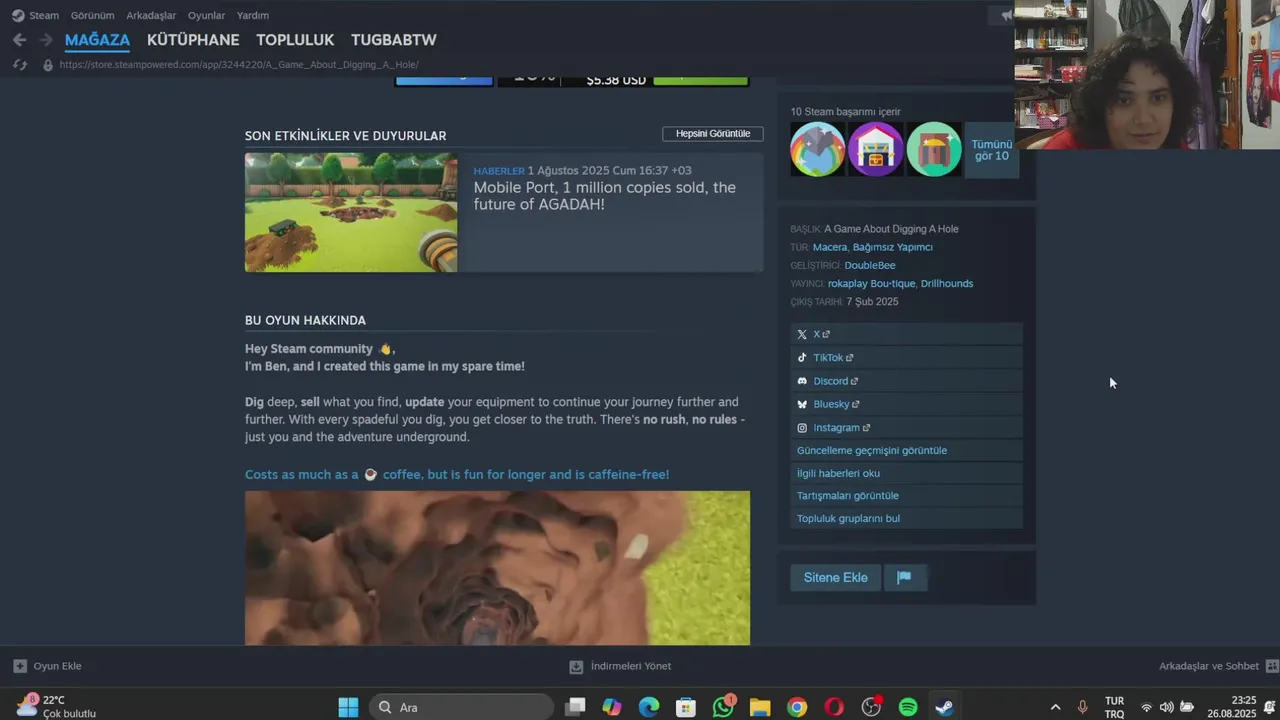Image resolution: width=1280 pixels, height=720 pixels.
Task: Open Microsoft Store from the taskbar
Action: [x=686, y=707]
